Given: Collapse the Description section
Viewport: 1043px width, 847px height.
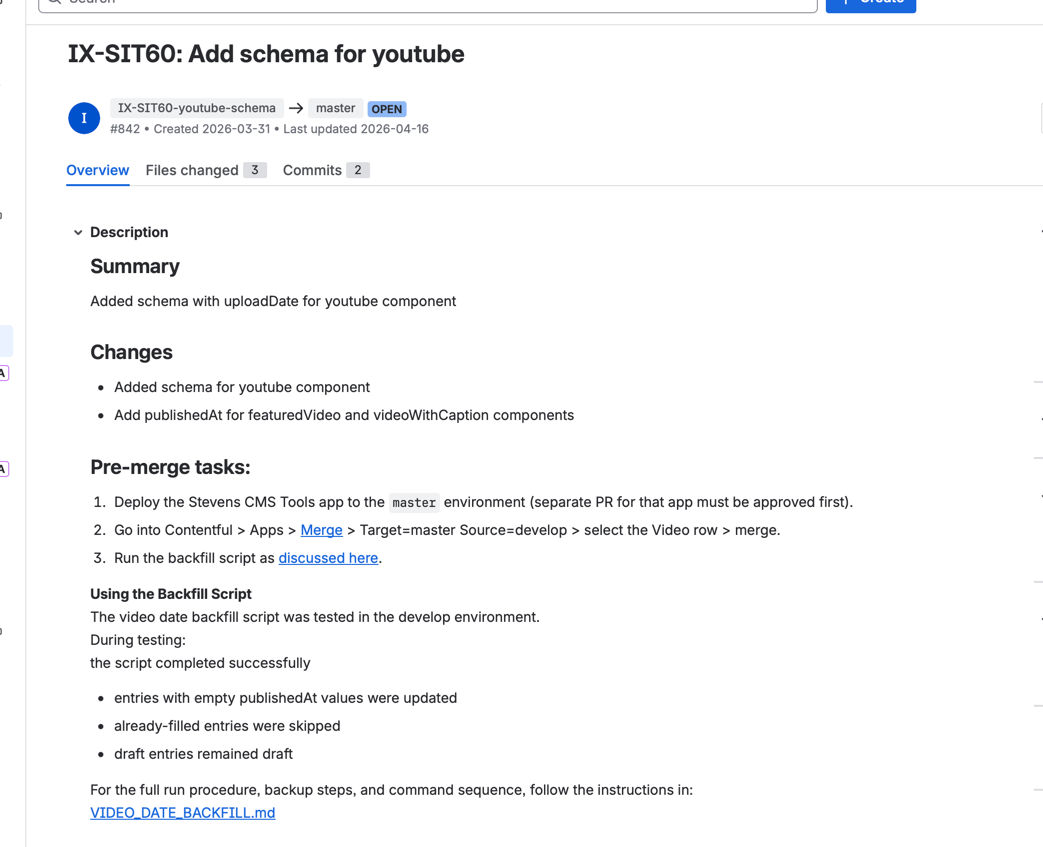Looking at the screenshot, I should pos(78,232).
